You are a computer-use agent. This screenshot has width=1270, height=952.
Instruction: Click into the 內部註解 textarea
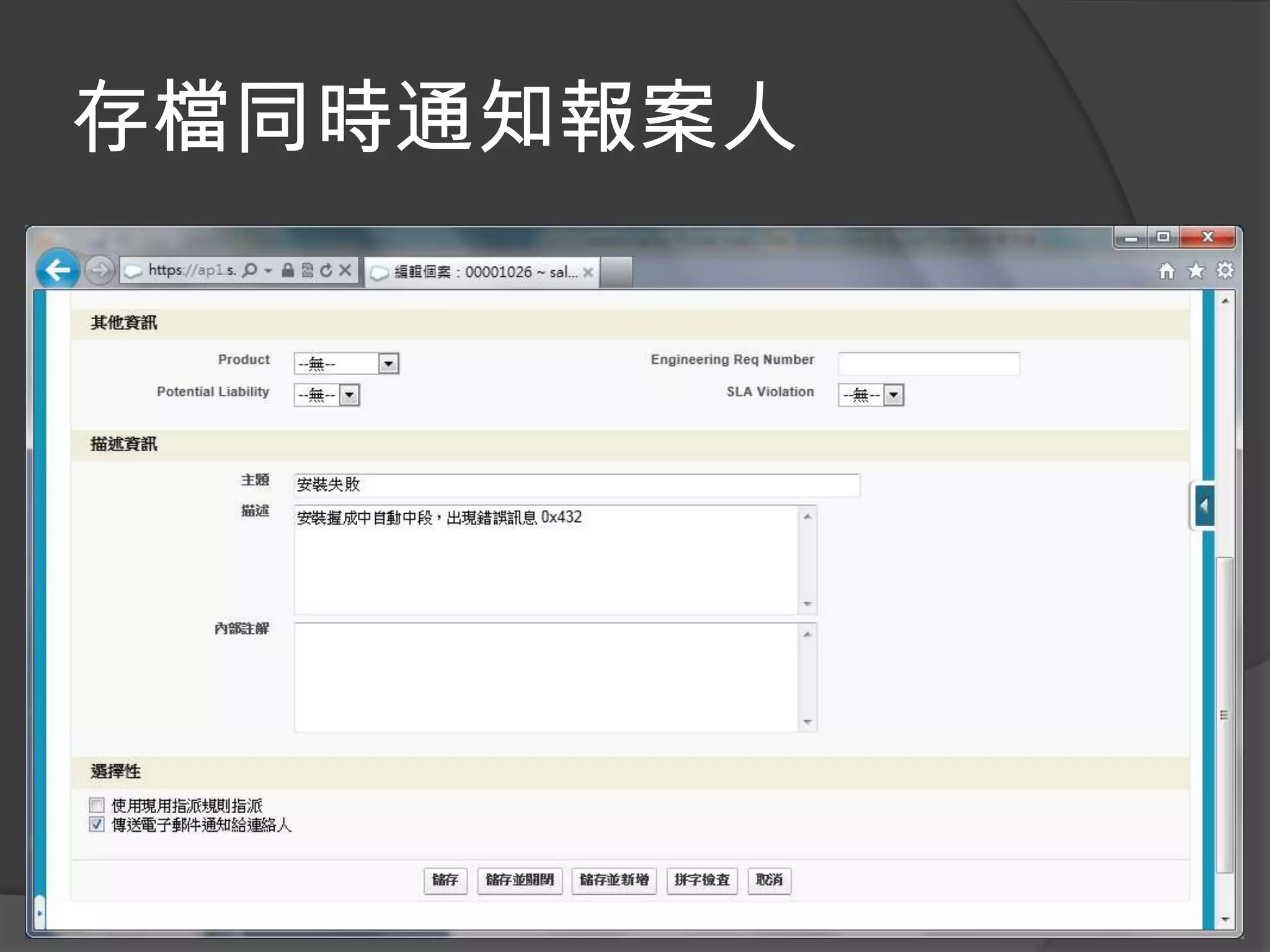546,677
